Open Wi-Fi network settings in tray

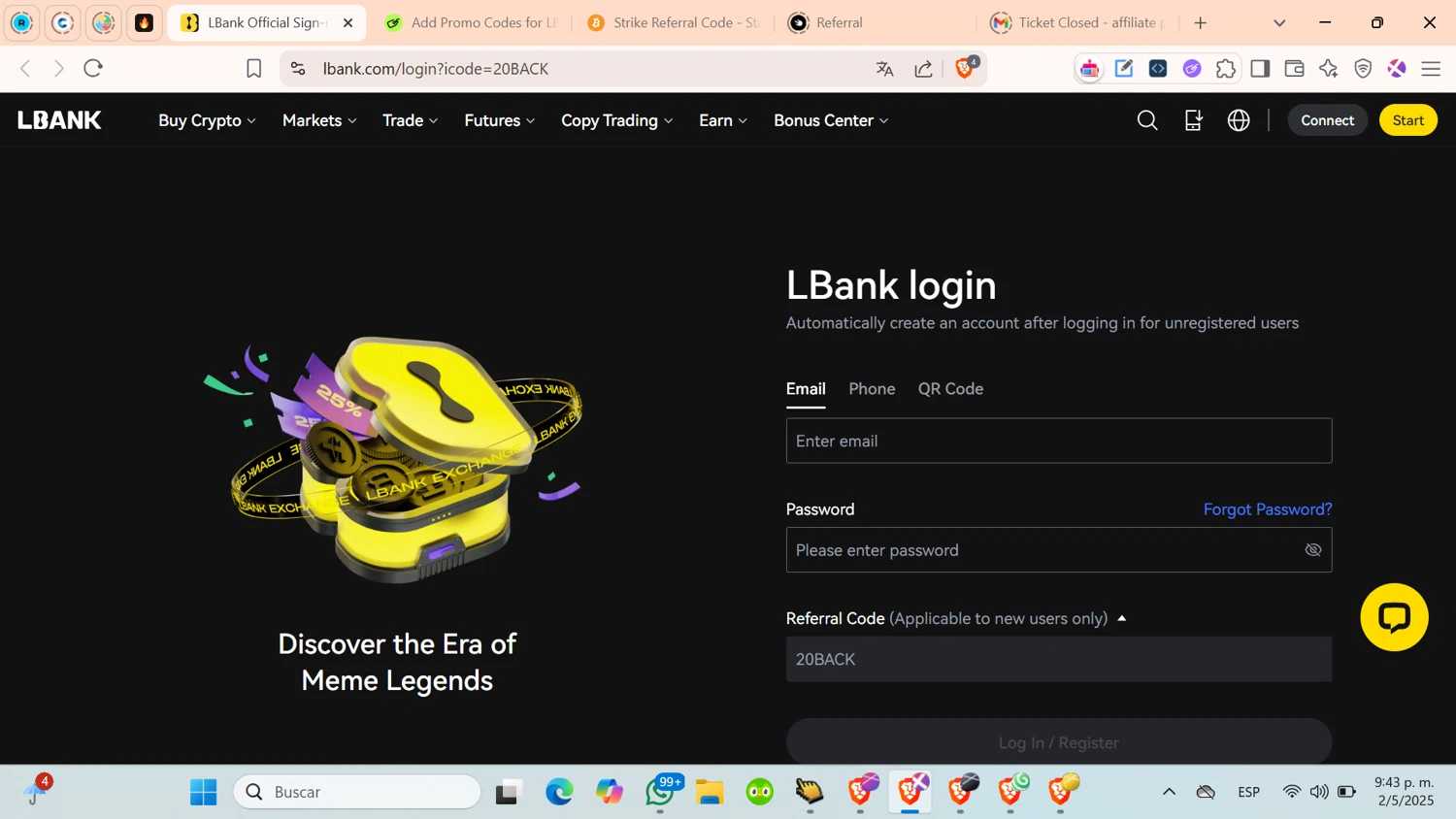1291,792
